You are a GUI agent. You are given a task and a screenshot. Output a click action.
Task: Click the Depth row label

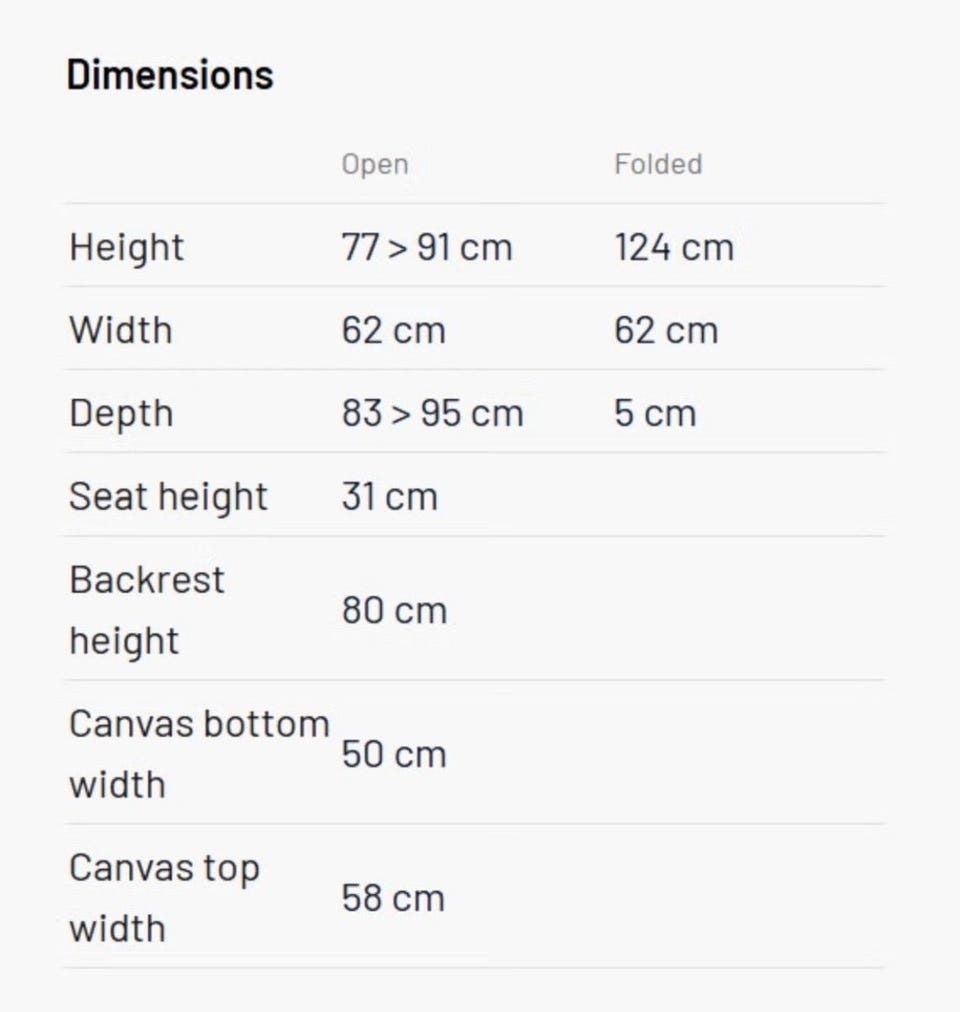pos(121,414)
